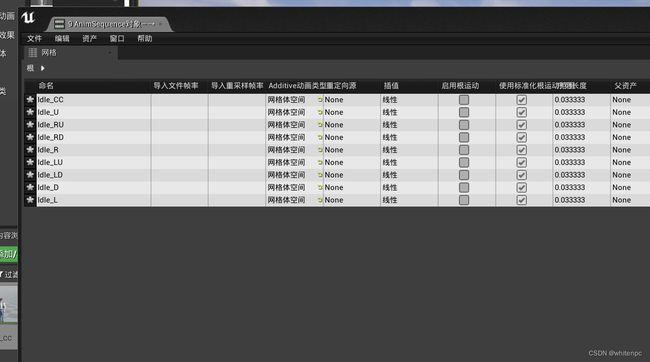This screenshot has height=362, width=650.
Task: Click the Unreal Engine logo icon
Action: pyautogui.click(x=28, y=18)
